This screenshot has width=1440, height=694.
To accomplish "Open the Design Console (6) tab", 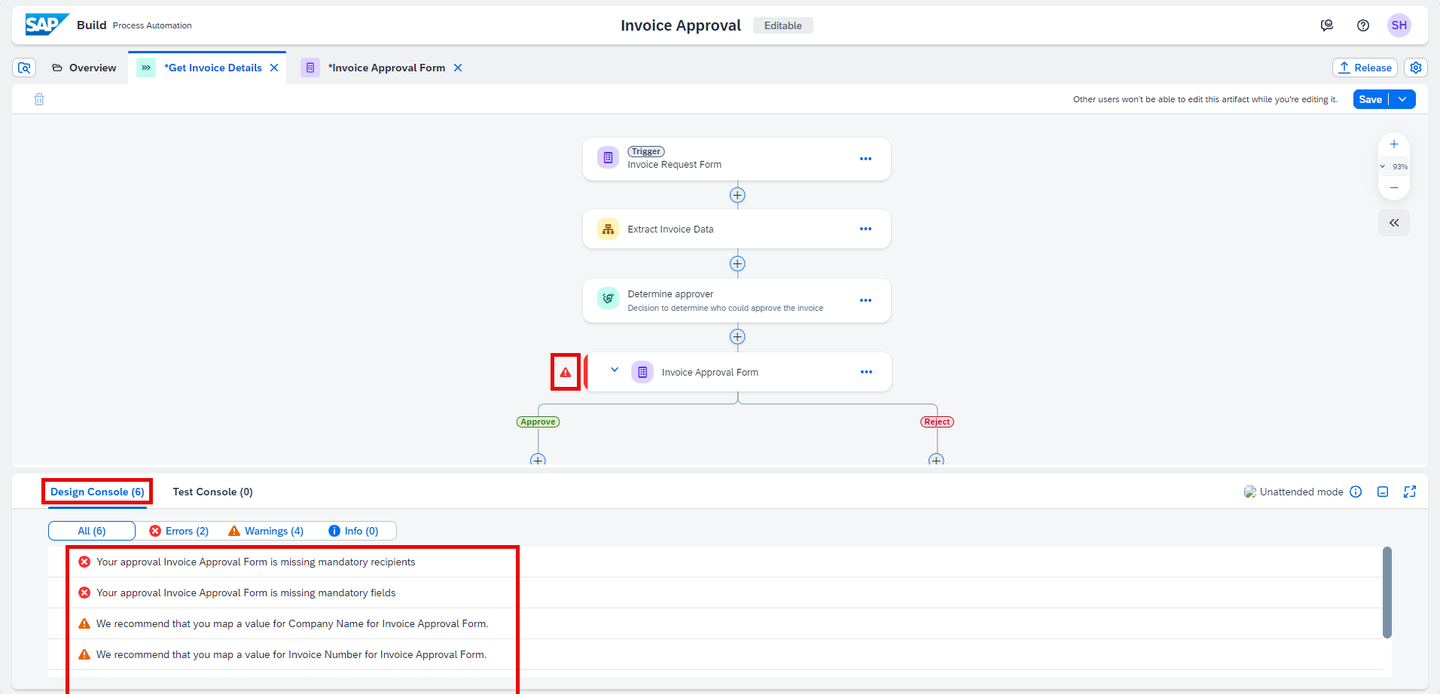I will click(x=98, y=492).
